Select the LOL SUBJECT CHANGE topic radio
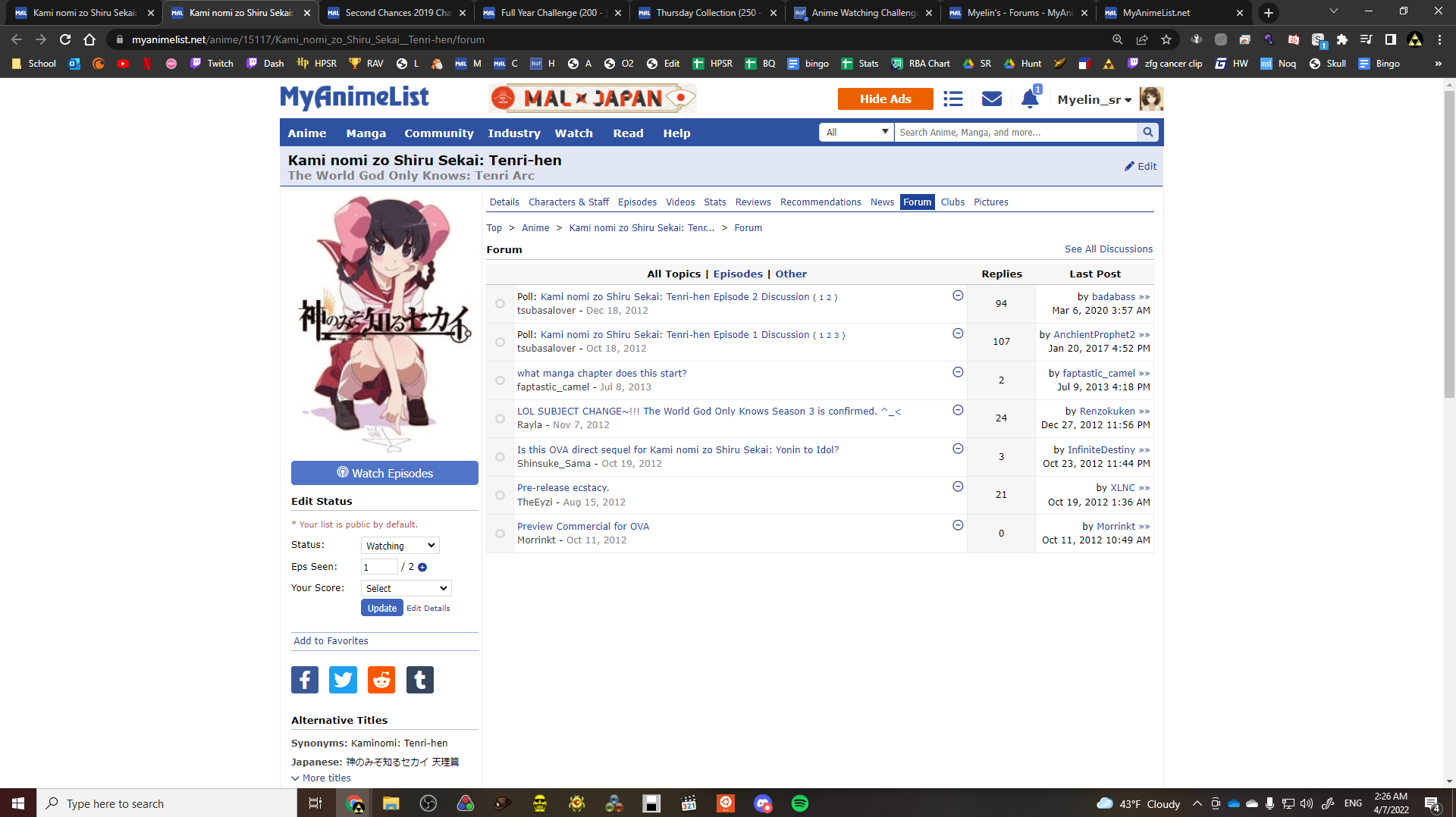The image size is (1456, 817). (x=500, y=418)
